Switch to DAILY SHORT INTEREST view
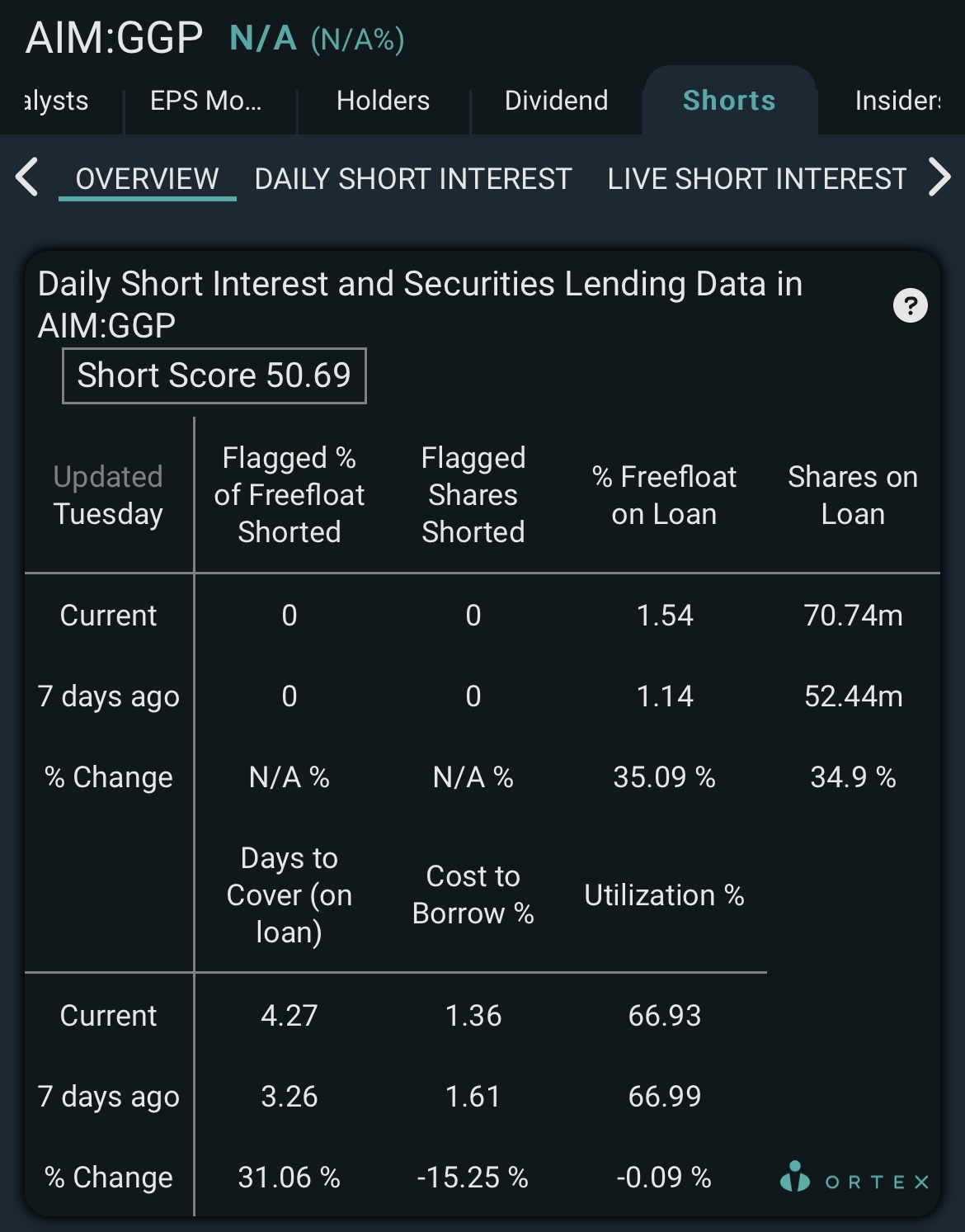The height and width of the screenshot is (1232, 965). 413,179
